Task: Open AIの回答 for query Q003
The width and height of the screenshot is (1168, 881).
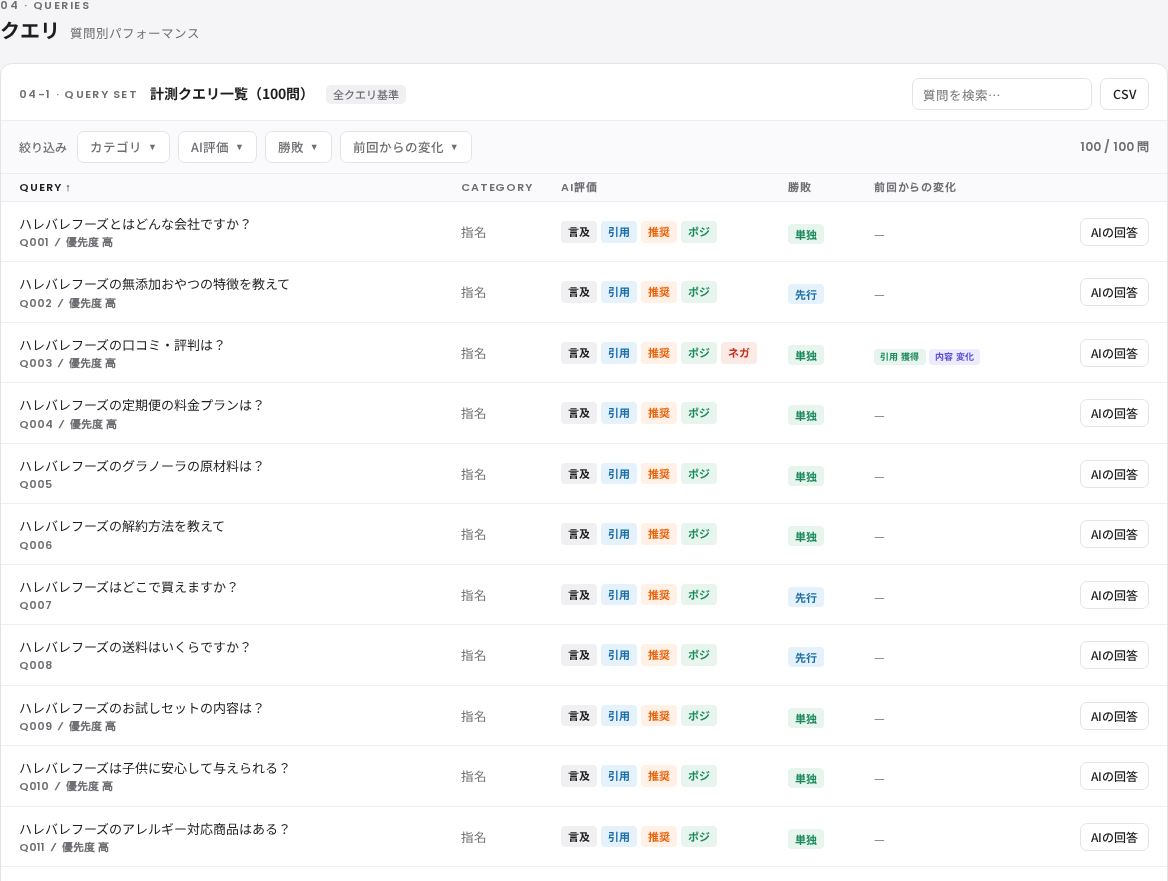Action: click(x=1114, y=354)
